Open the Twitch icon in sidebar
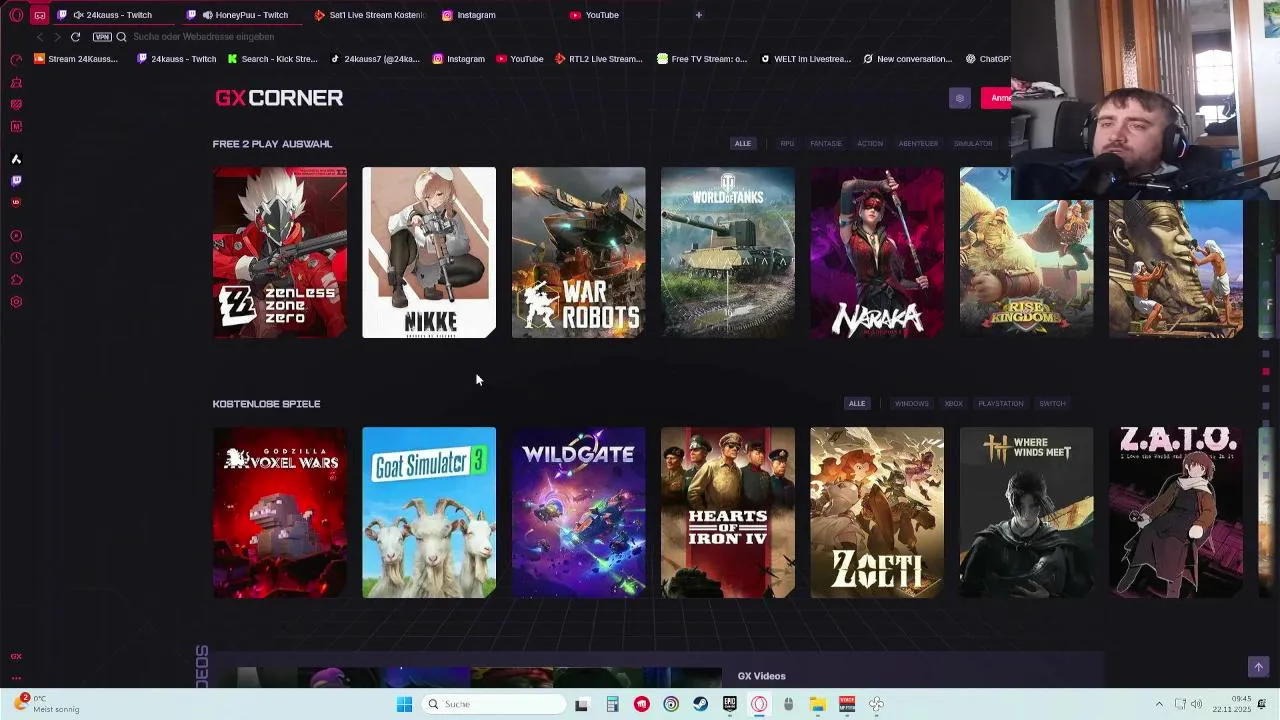Image resolution: width=1280 pixels, height=720 pixels. 16,181
